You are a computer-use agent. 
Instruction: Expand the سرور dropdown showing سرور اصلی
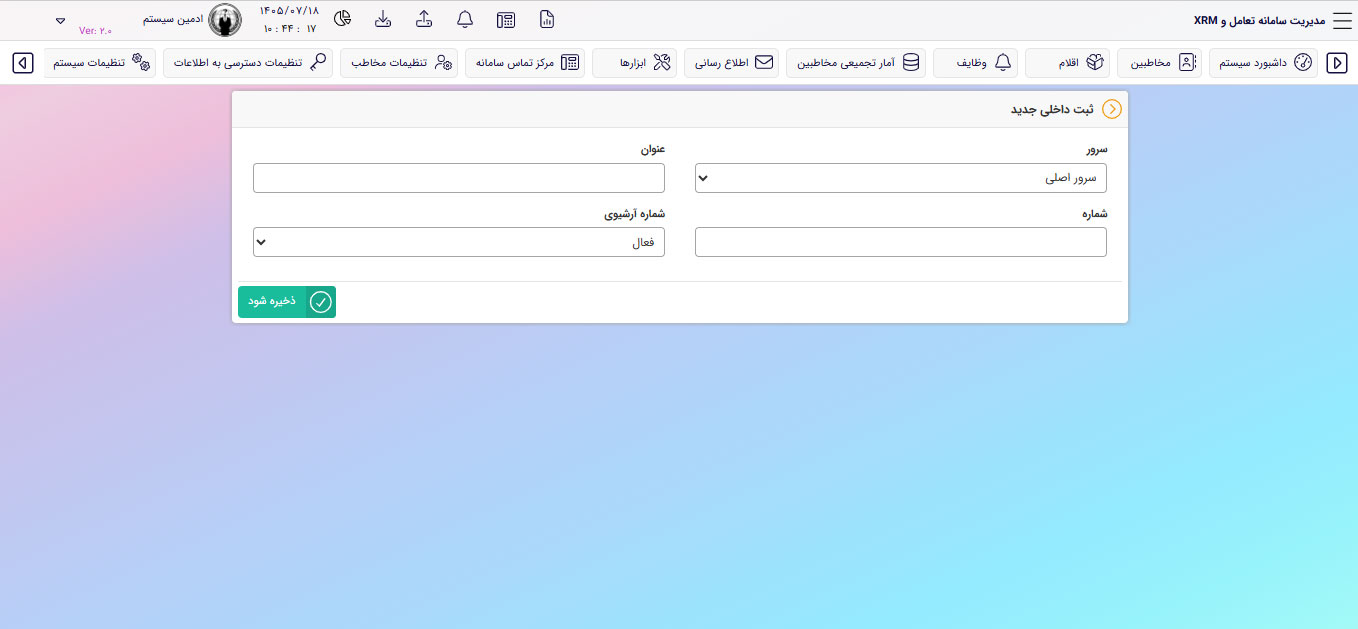point(901,178)
